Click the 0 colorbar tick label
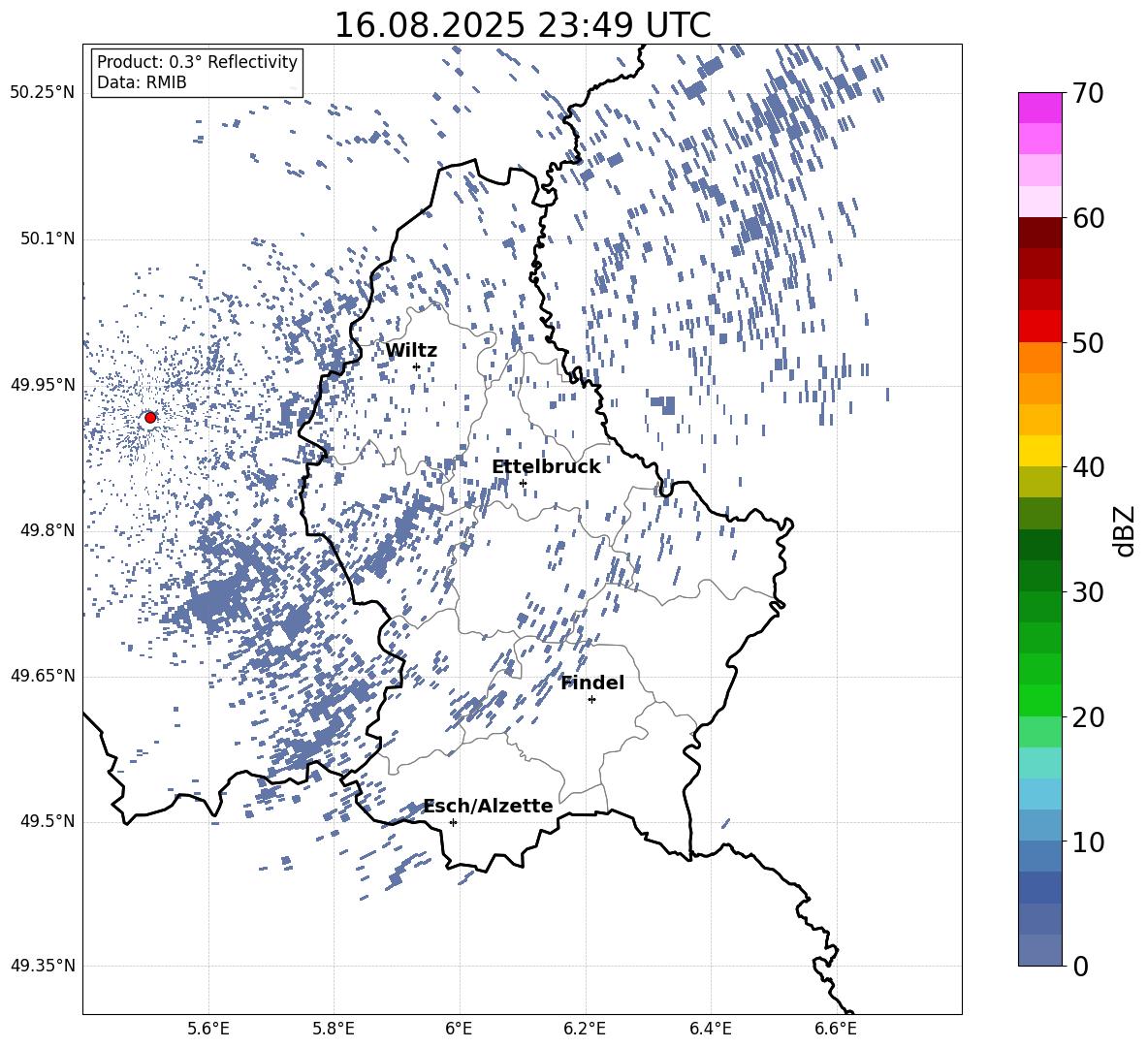This screenshot has width=1148, height=1048. tap(1080, 966)
